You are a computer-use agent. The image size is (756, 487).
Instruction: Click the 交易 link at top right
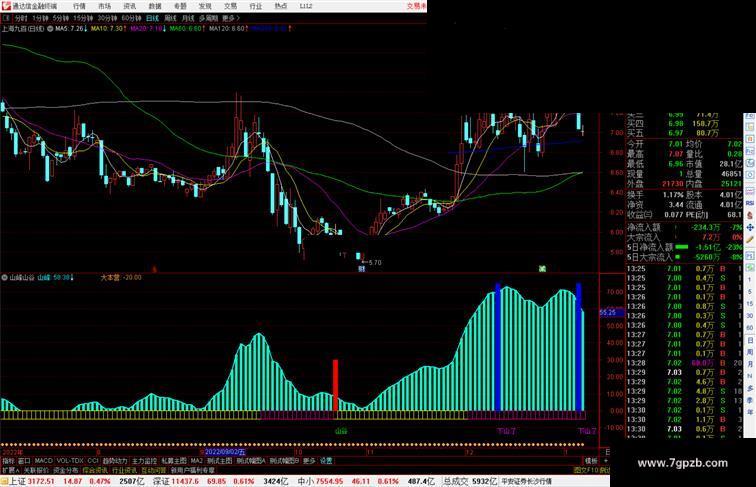[x=416, y=6]
